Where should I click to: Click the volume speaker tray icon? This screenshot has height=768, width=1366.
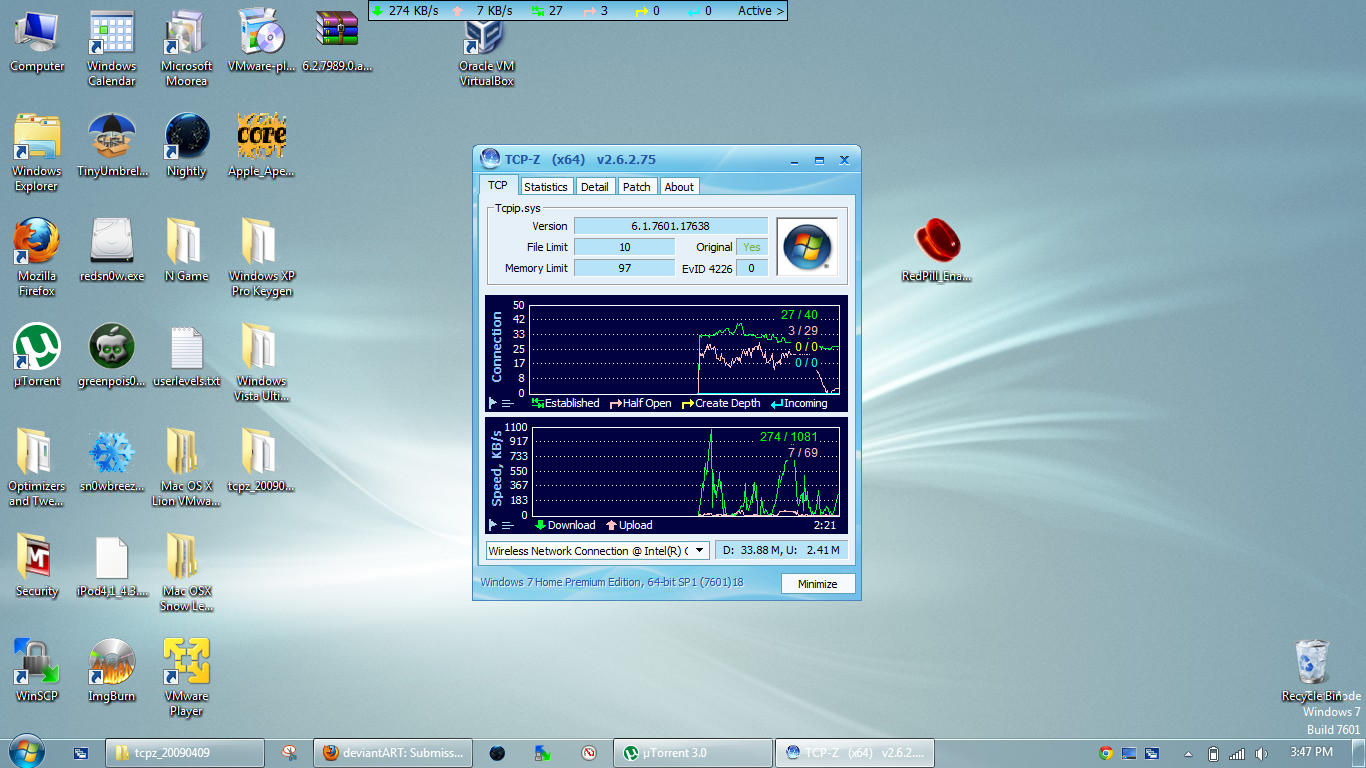click(x=1261, y=753)
